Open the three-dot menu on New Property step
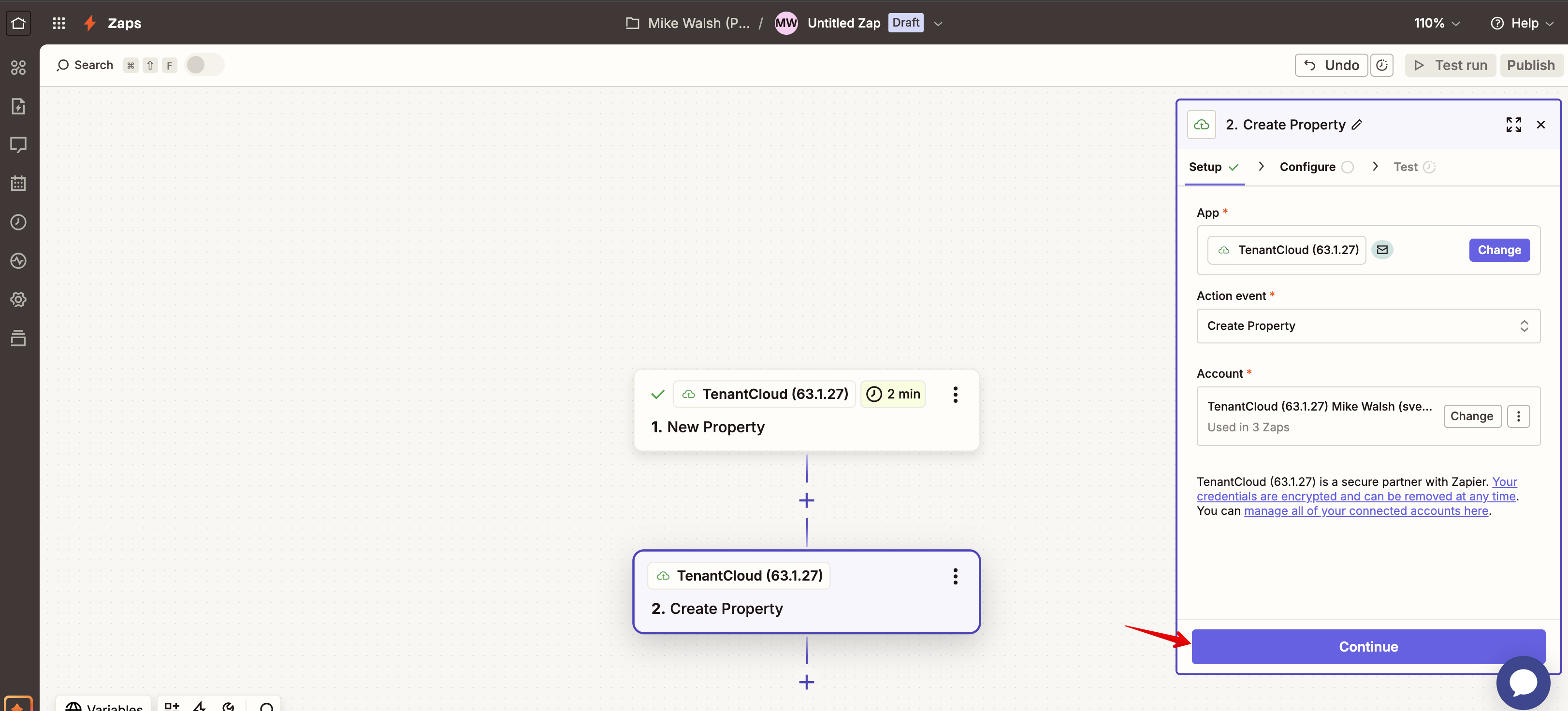Screen dimensions: 1568x711 point(955,395)
